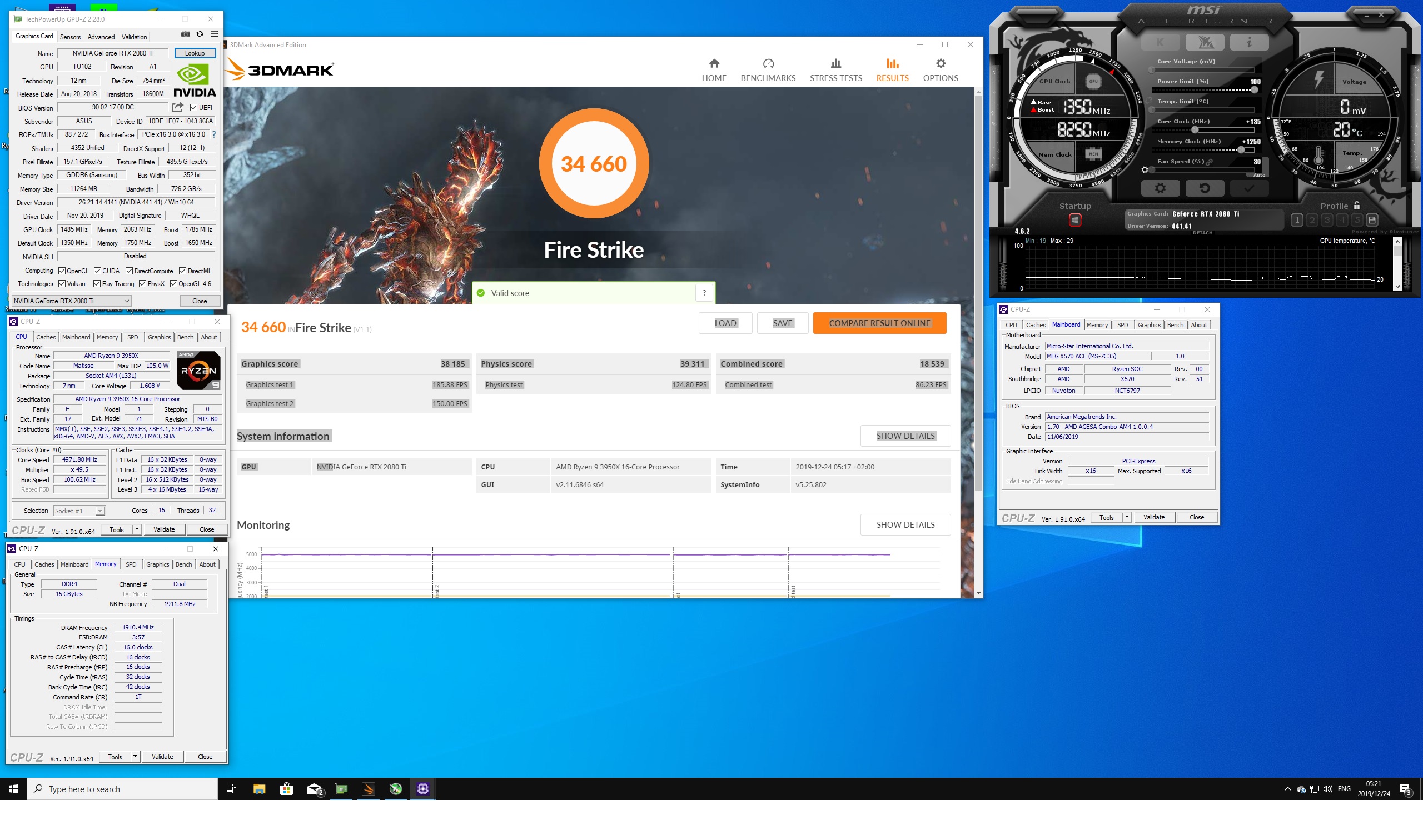Take GPU-Z screenshot with camera icon
The height and width of the screenshot is (840, 1423).
click(x=185, y=34)
